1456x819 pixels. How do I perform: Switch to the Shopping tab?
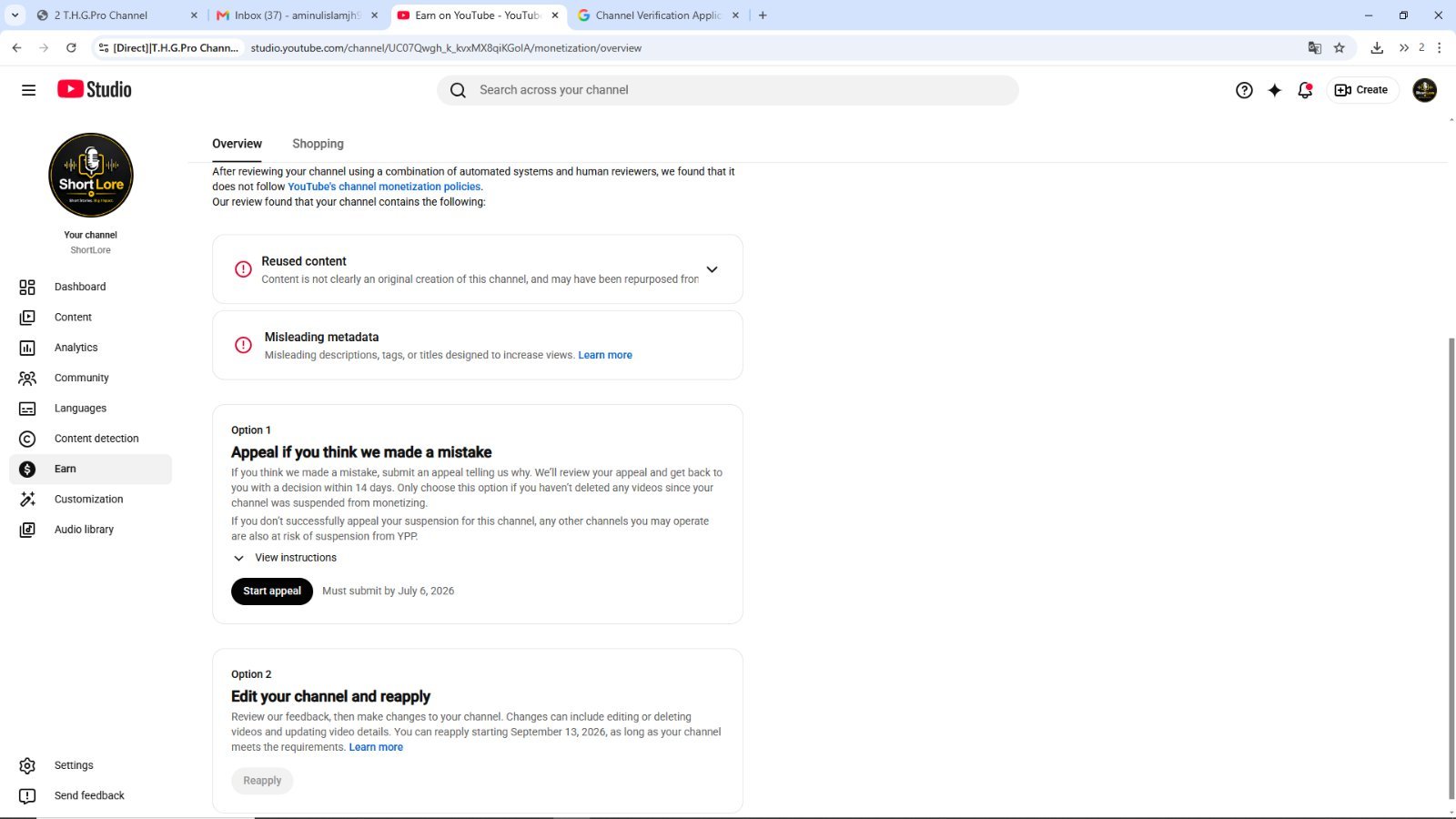[x=318, y=144]
